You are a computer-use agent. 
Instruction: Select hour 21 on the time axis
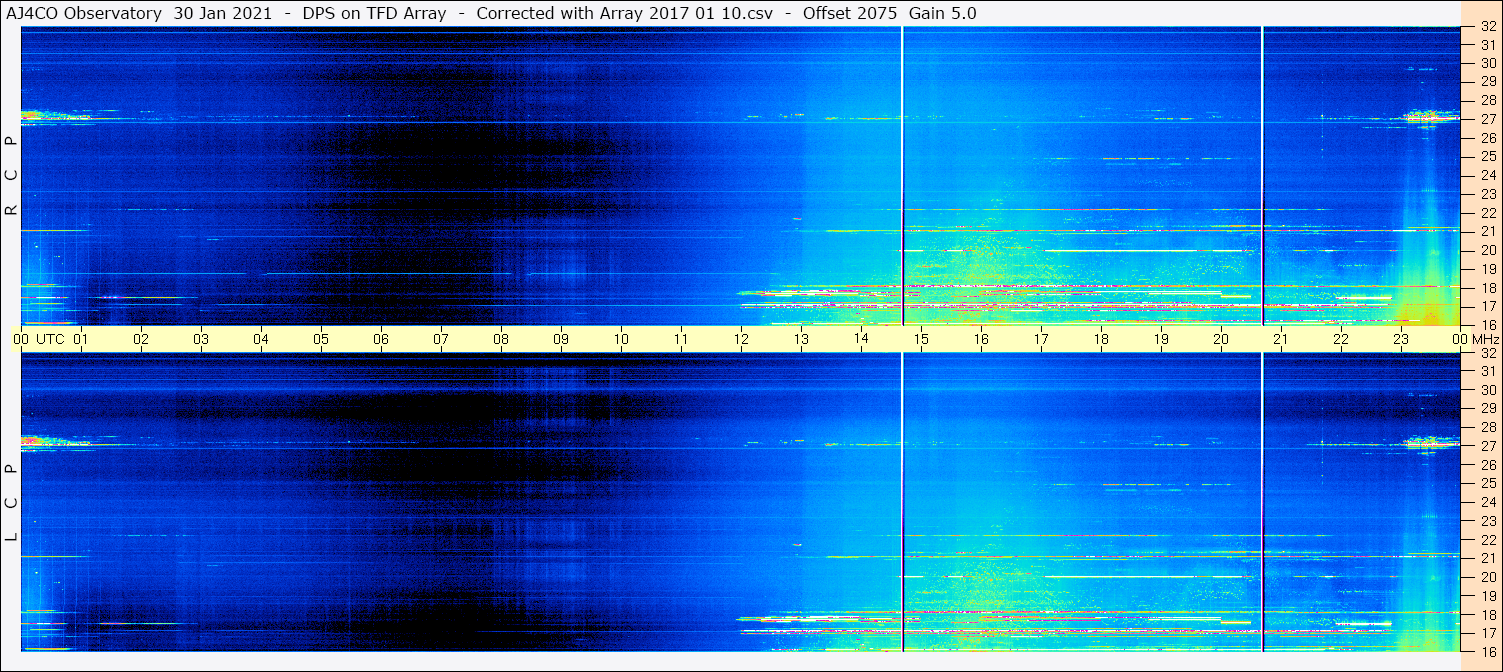(1281, 339)
